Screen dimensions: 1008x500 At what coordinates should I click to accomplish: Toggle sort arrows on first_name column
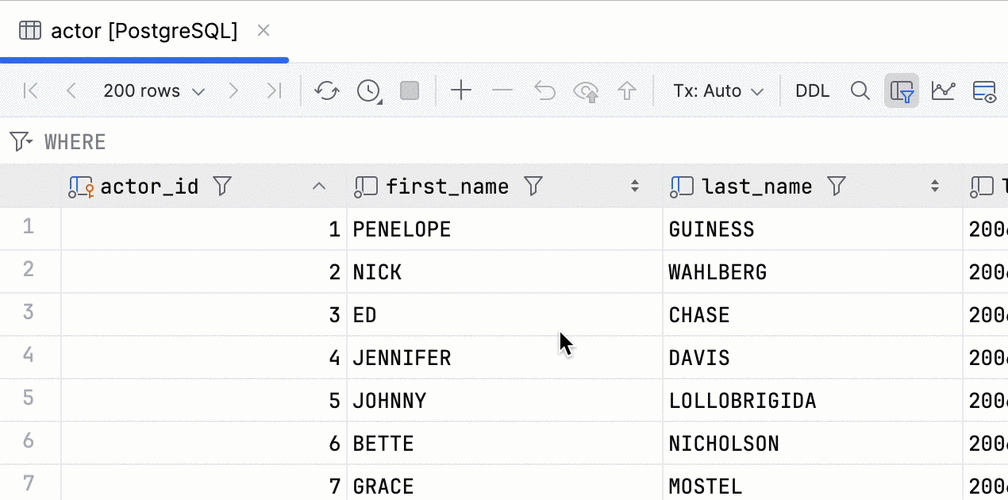(634, 186)
